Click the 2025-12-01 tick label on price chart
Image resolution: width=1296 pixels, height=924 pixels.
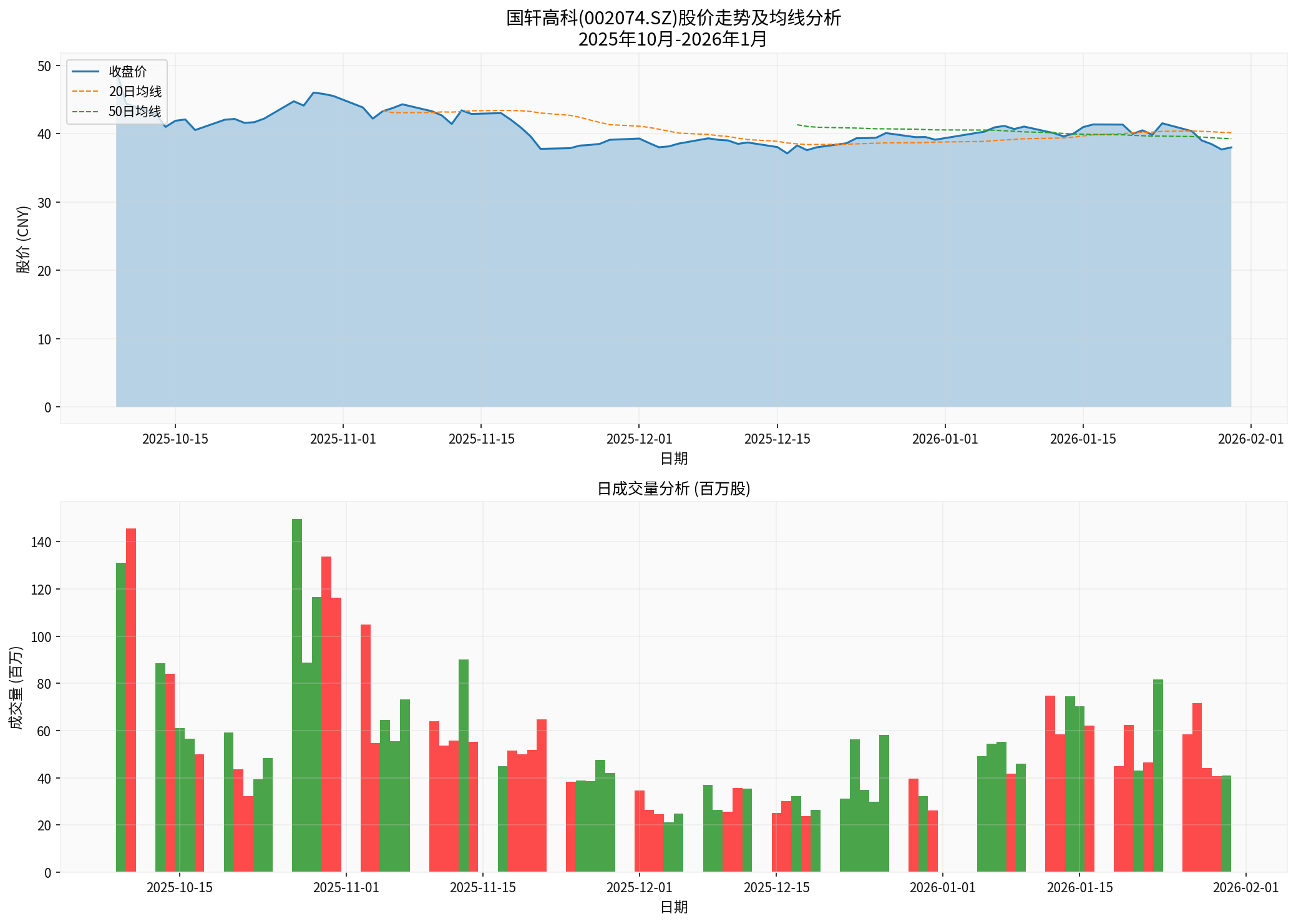639,439
